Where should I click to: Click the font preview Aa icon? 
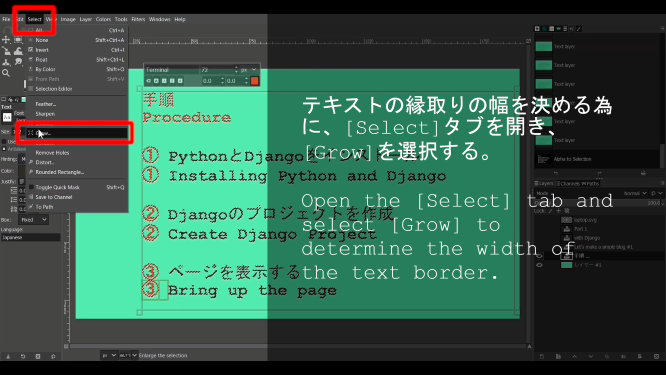pos(7,117)
